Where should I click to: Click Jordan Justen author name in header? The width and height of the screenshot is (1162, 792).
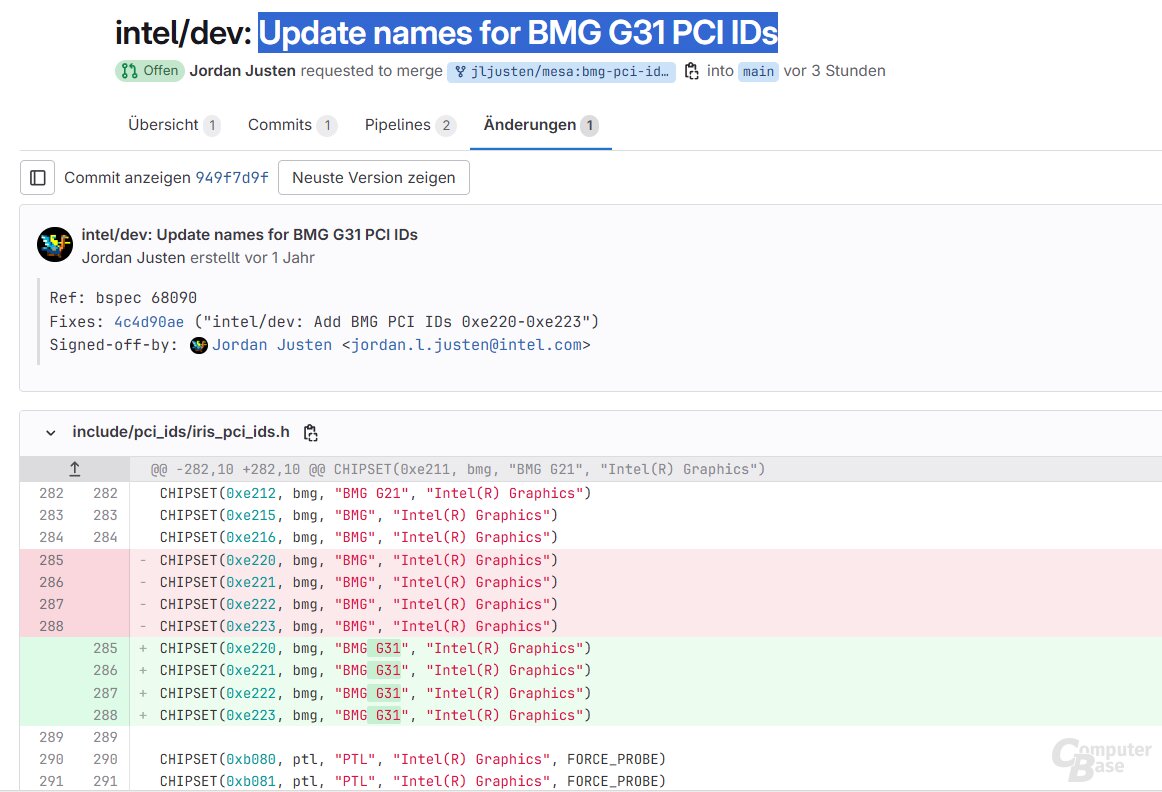coord(242,71)
